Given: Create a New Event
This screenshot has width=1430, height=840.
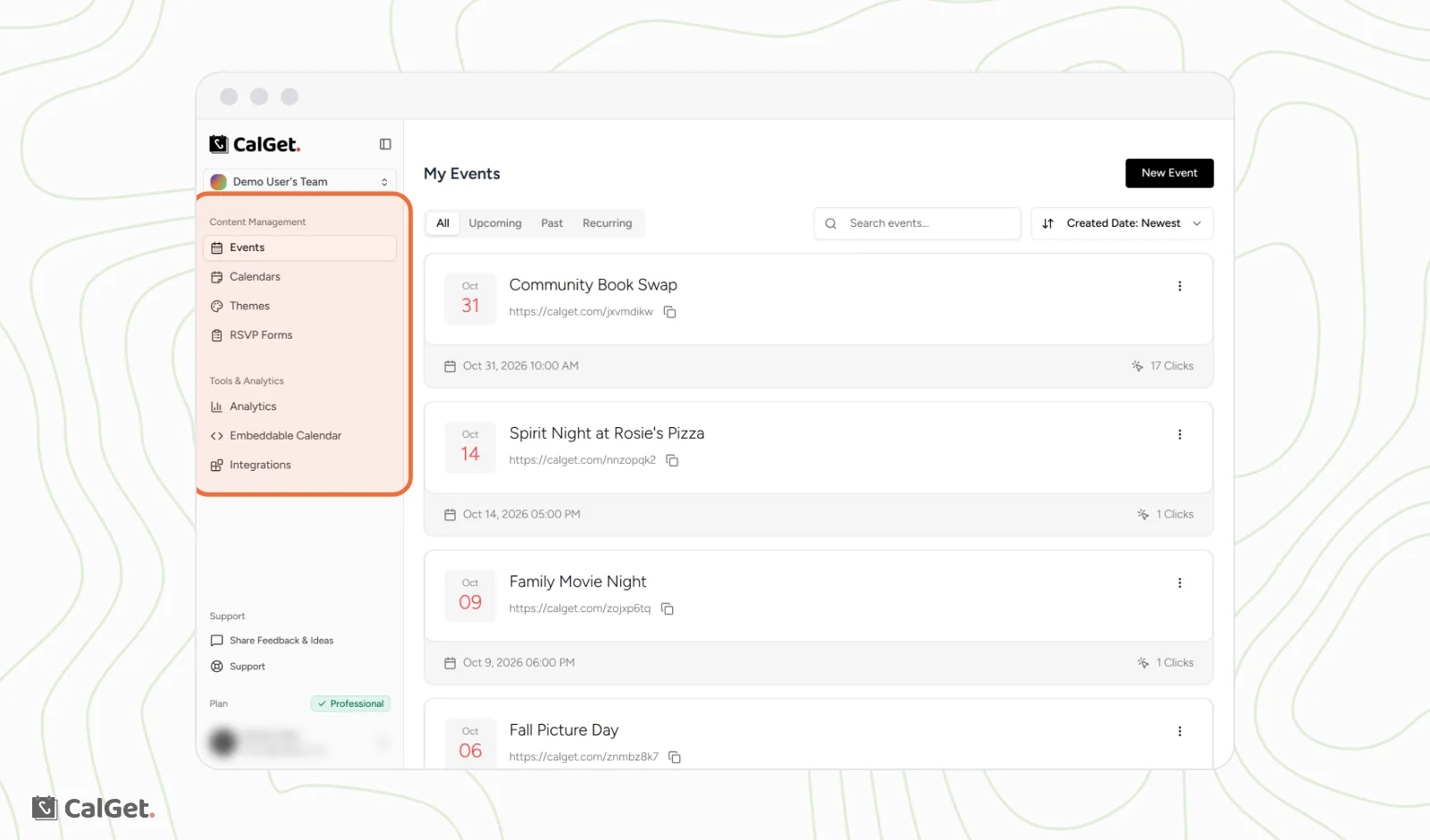Looking at the screenshot, I should point(1169,173).
